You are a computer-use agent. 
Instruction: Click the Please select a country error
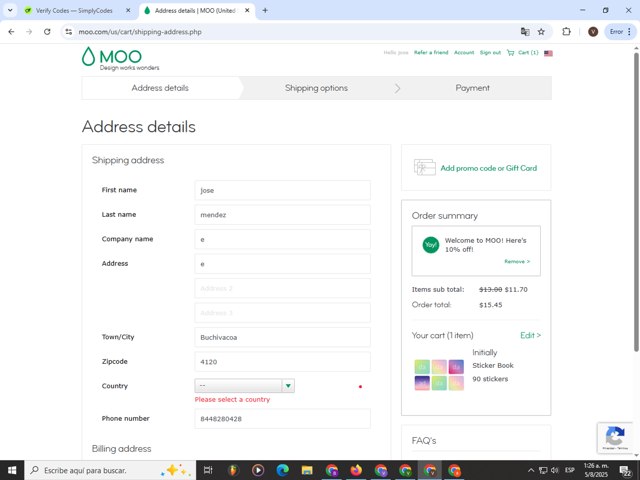coord(232,400)
